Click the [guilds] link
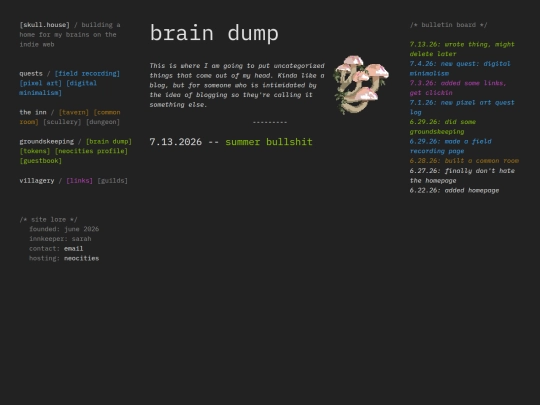This screenshot has width=540, height=405. pyautogui.click(x=112, y=180)
